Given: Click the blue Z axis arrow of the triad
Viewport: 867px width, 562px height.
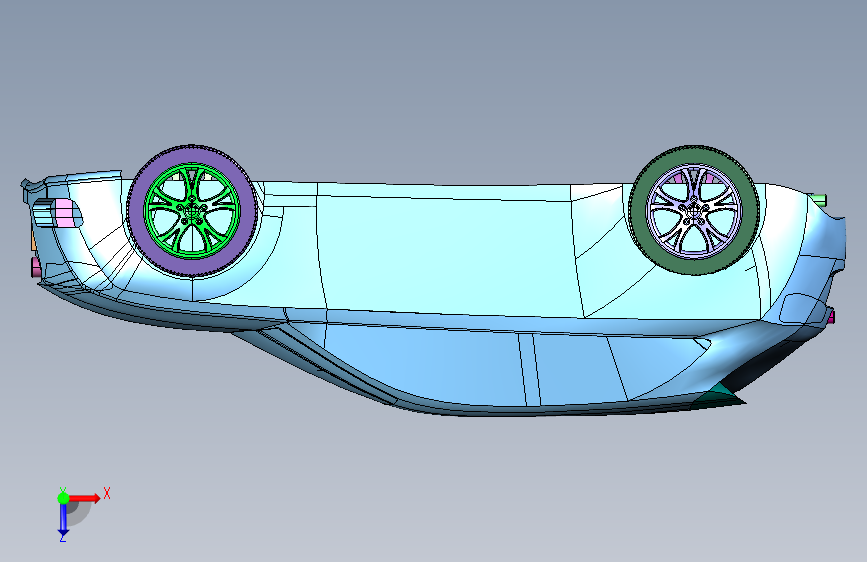Looking at the screenshot, I should coord(63,518).
